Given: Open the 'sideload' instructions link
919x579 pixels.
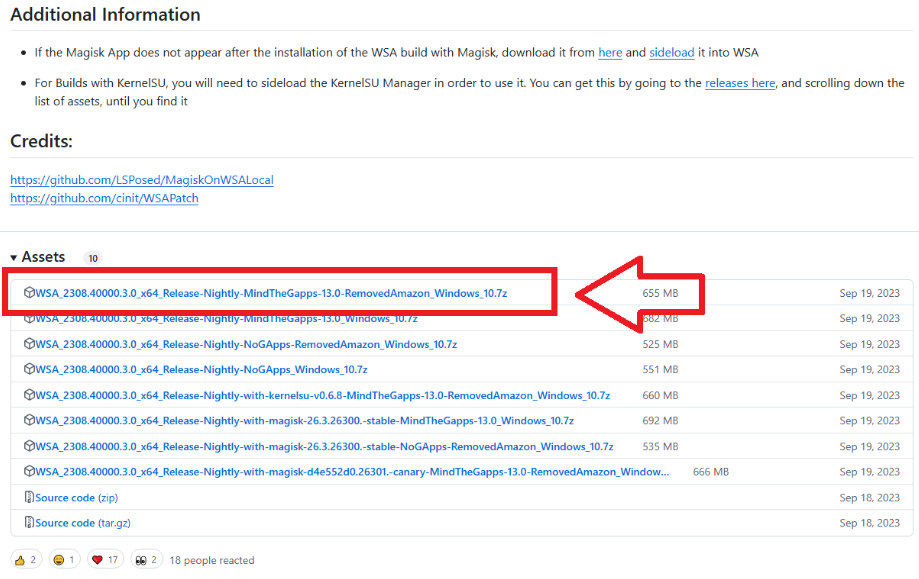Looking at the screenshot, I should [x=672, y=53].
